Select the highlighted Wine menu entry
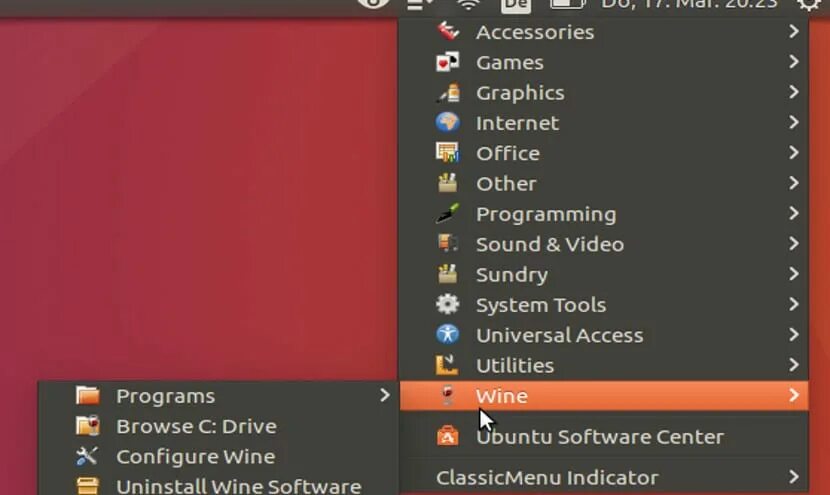830x495 pixels. click(x=604, y=395)
